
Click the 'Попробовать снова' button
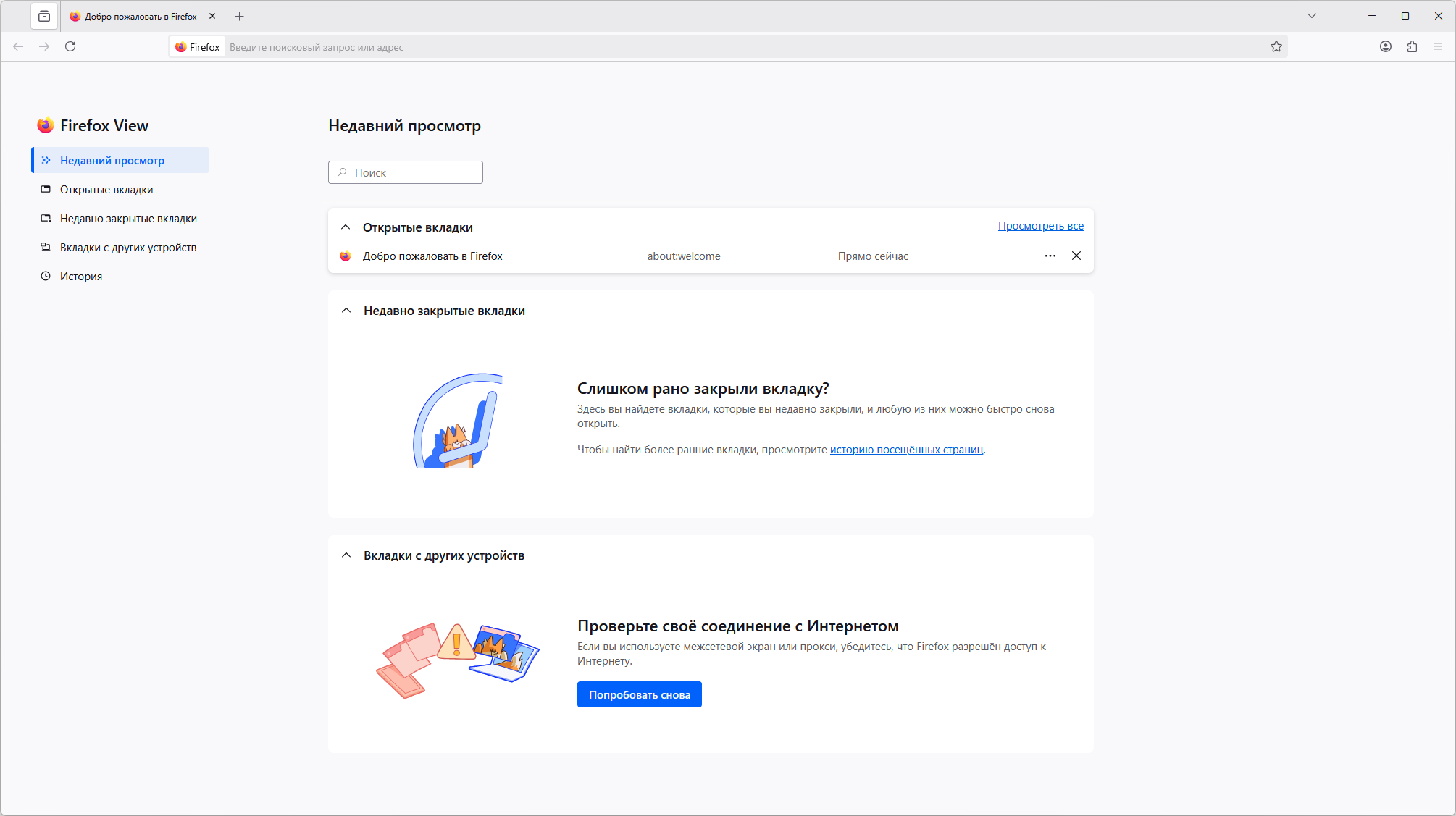(640, 694)
